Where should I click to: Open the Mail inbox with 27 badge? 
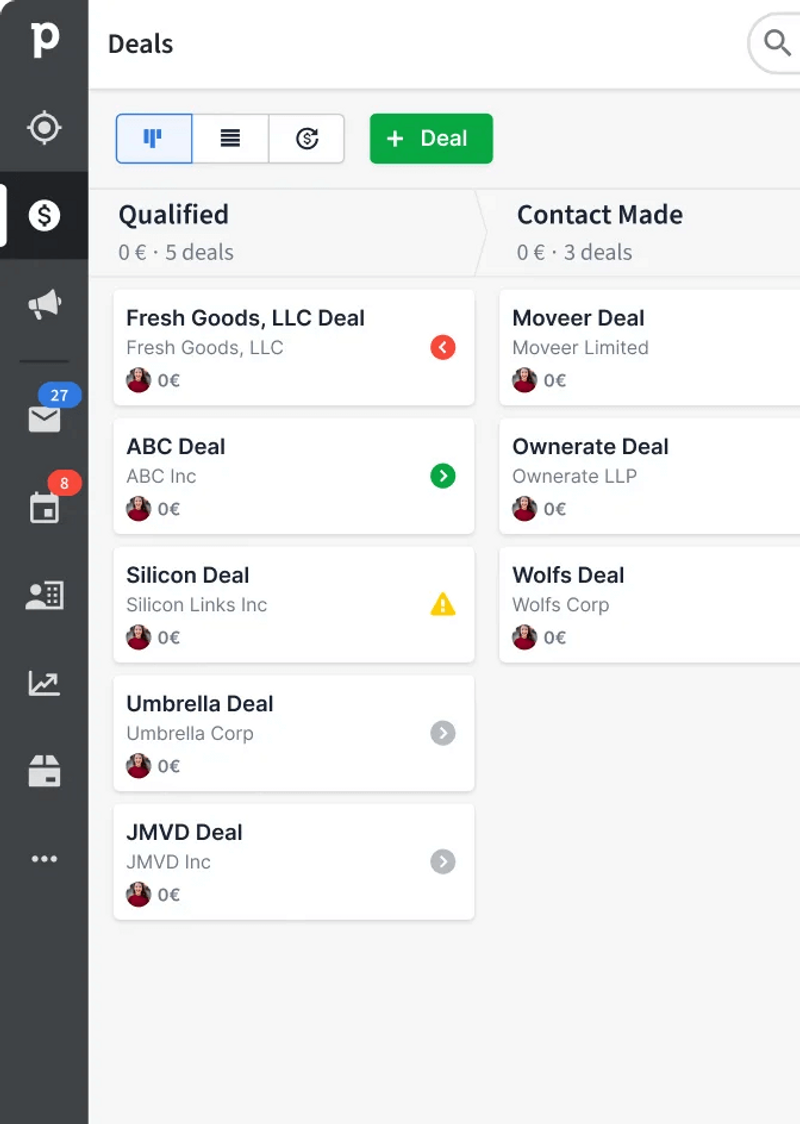point(44,419)
